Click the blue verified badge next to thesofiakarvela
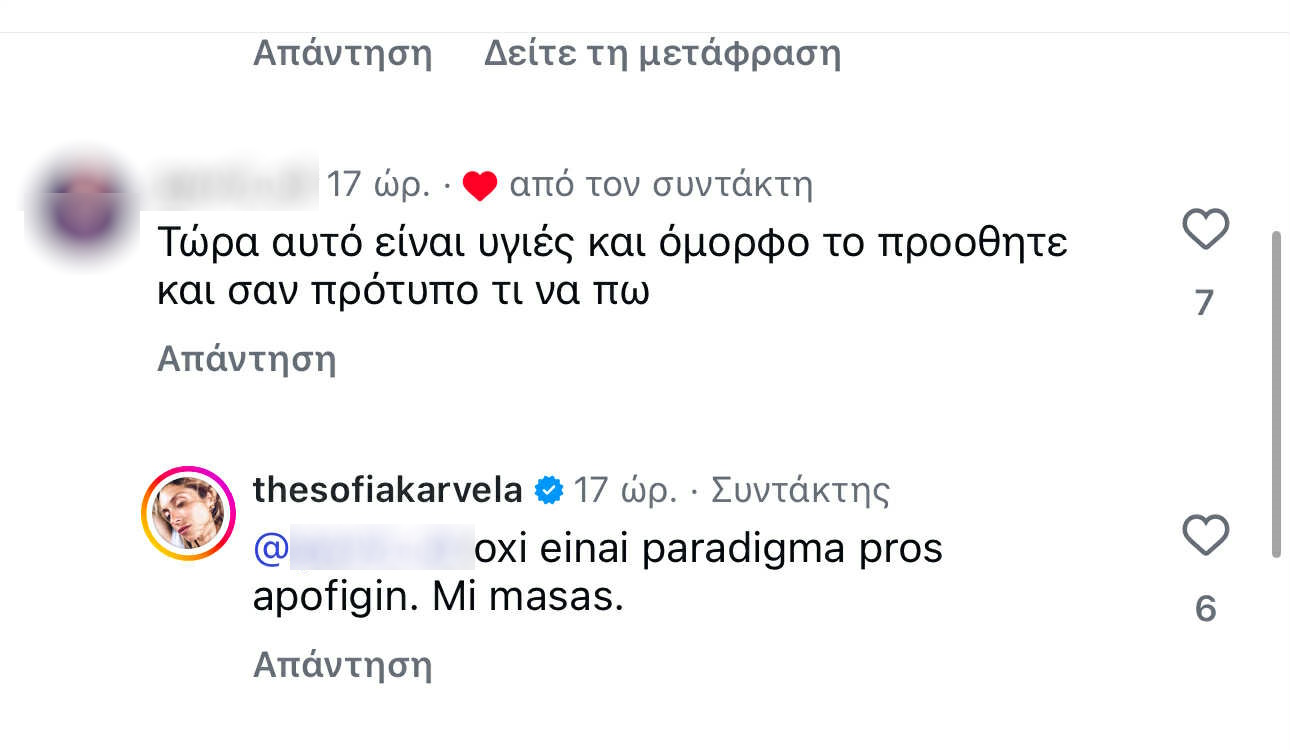The height and width of the screenshot is (750, 1290). [549, 491]
